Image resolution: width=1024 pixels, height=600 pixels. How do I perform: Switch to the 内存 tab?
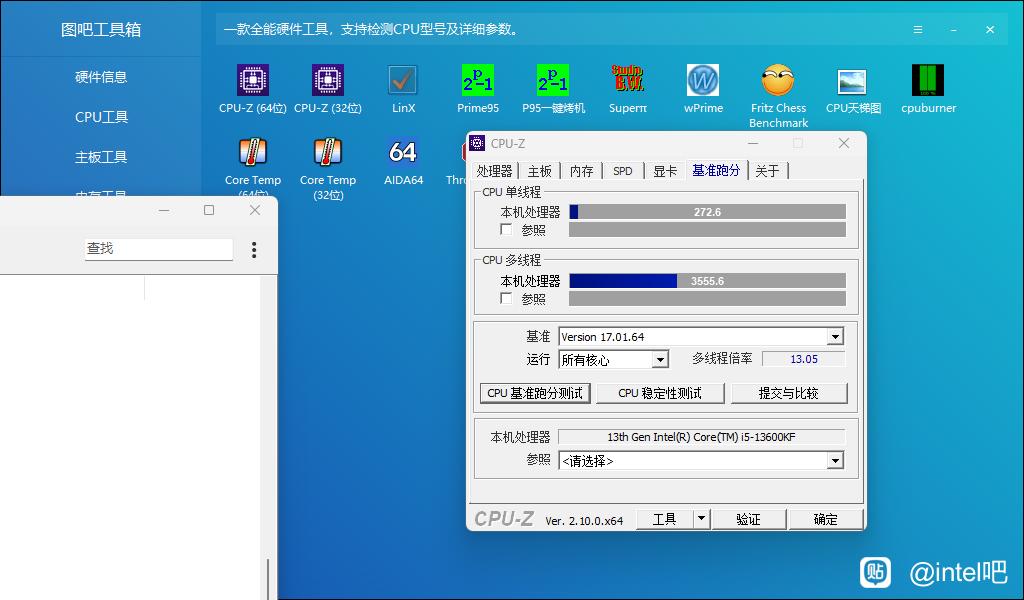[582, 171]
